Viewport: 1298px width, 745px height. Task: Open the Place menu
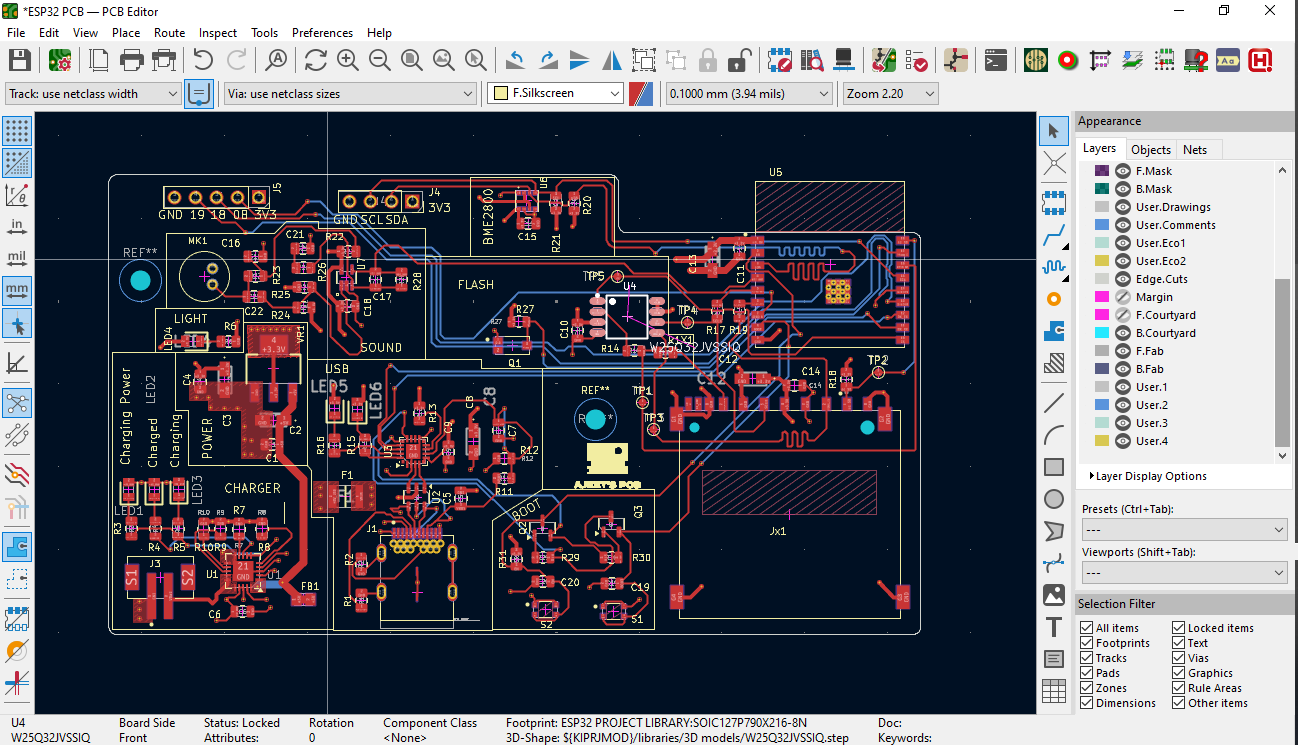(x=126, y=32)
